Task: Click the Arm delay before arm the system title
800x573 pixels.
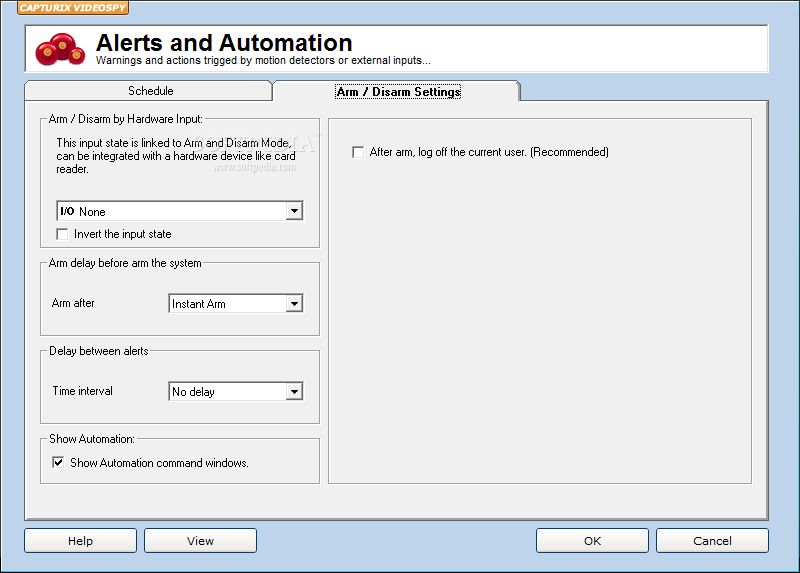Action: point(125,263)
